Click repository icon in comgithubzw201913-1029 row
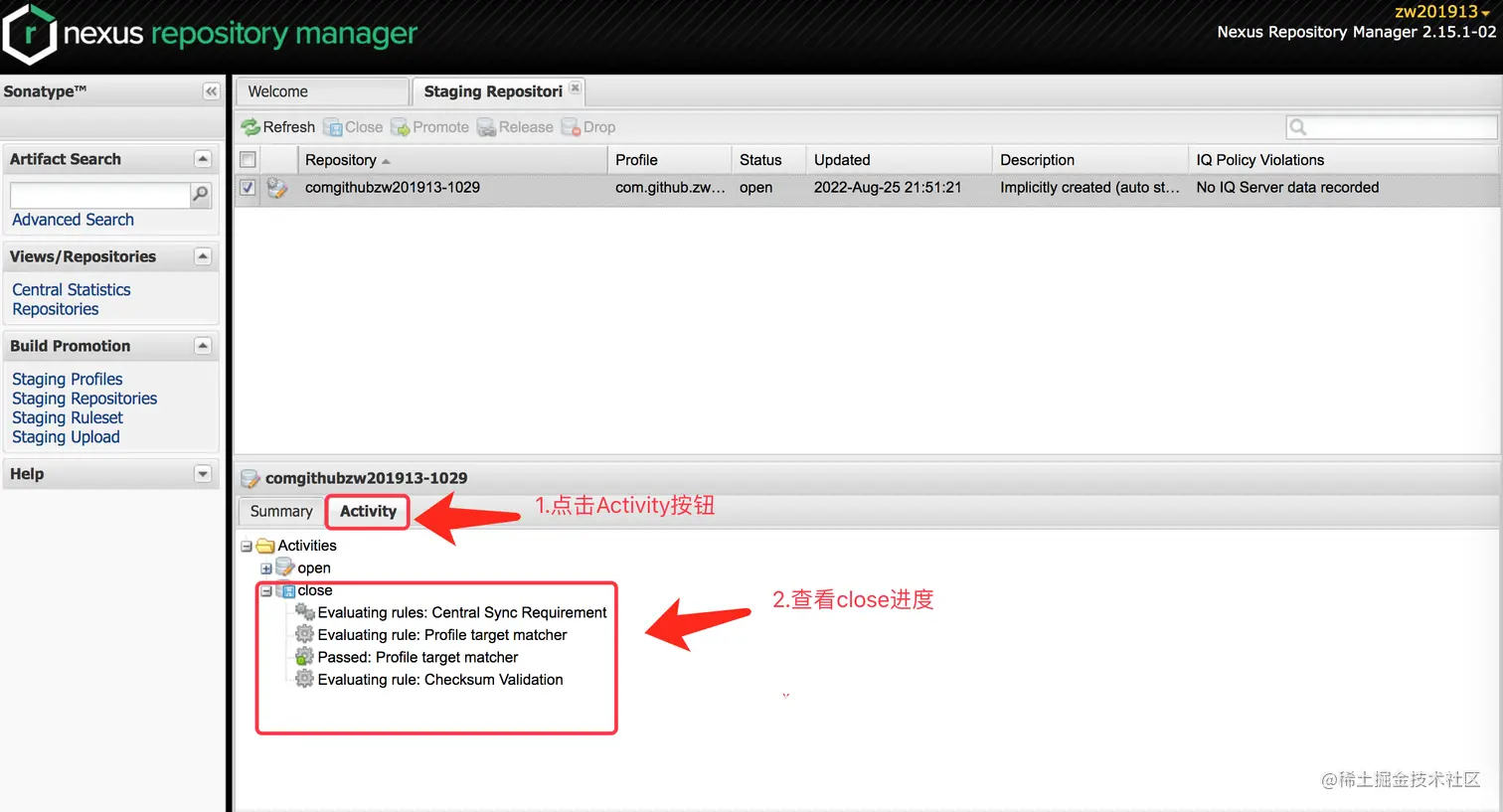 [x=277, y=188]
